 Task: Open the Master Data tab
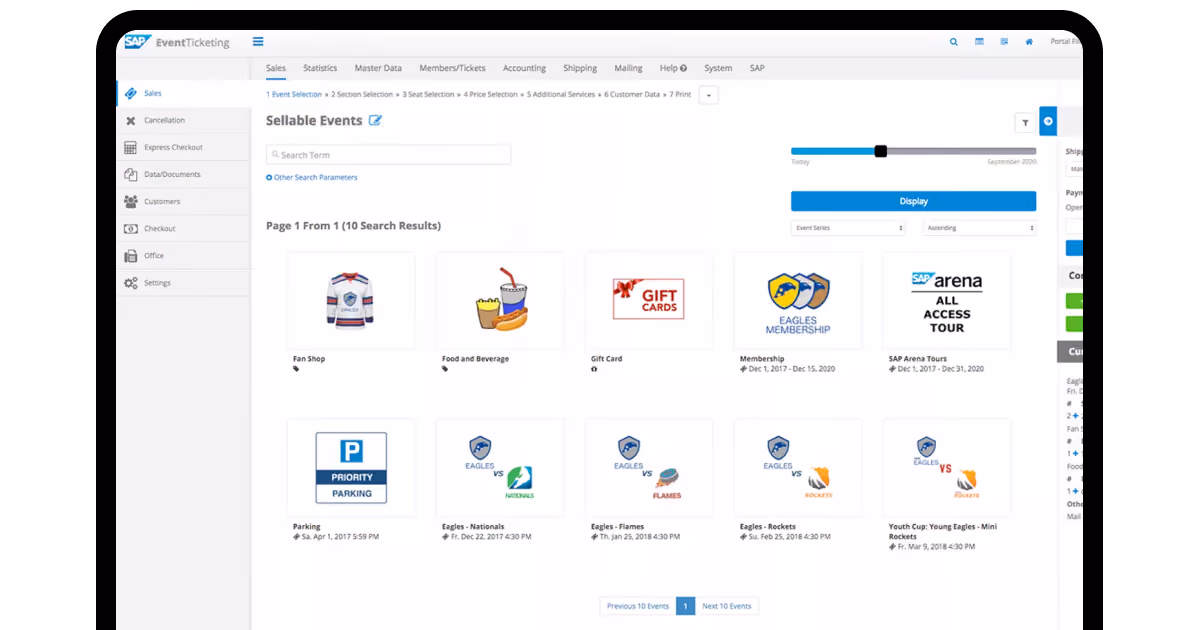pos(378,68)
